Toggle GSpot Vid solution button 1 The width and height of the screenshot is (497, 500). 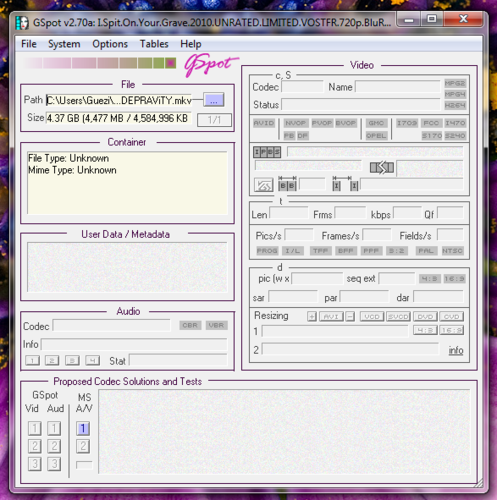pos(35,428)
